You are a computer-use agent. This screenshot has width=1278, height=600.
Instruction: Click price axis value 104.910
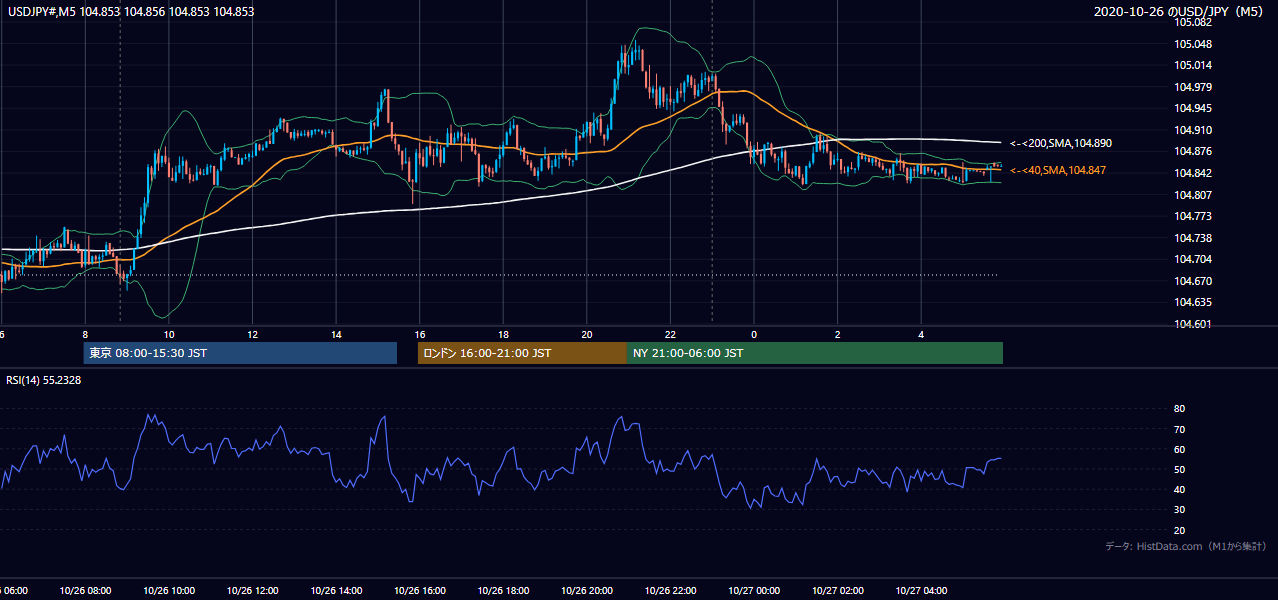pyautogui.click(x=1193, y=130)
